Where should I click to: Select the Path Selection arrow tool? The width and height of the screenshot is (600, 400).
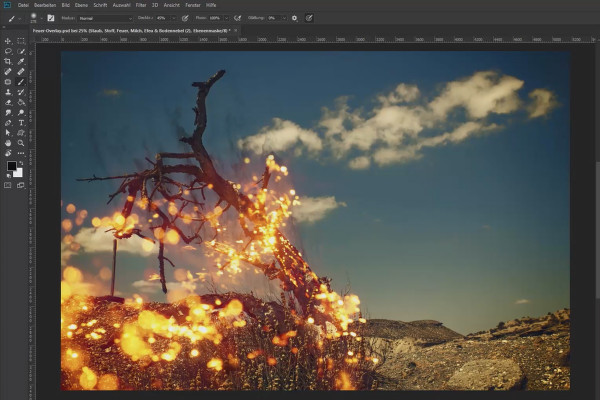[8, 133]
